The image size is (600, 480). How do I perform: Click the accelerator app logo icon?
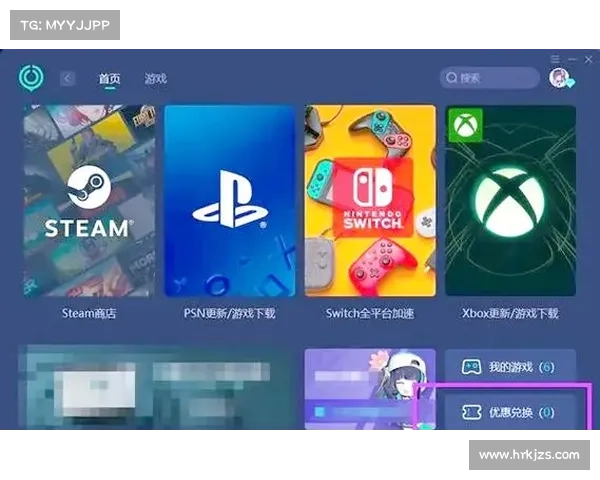tap(31, 78)
